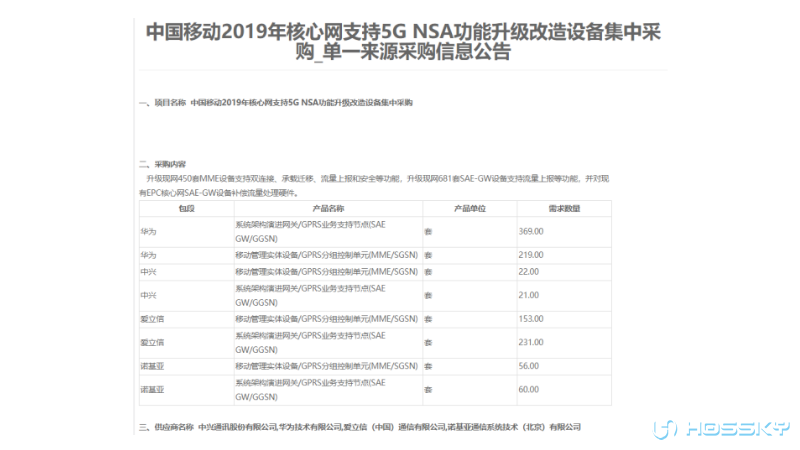This screenshot has height=450, width=800.
Task: Click the SAE GW/GGSN product name in the 231.00 row
Action: (310, 342)
